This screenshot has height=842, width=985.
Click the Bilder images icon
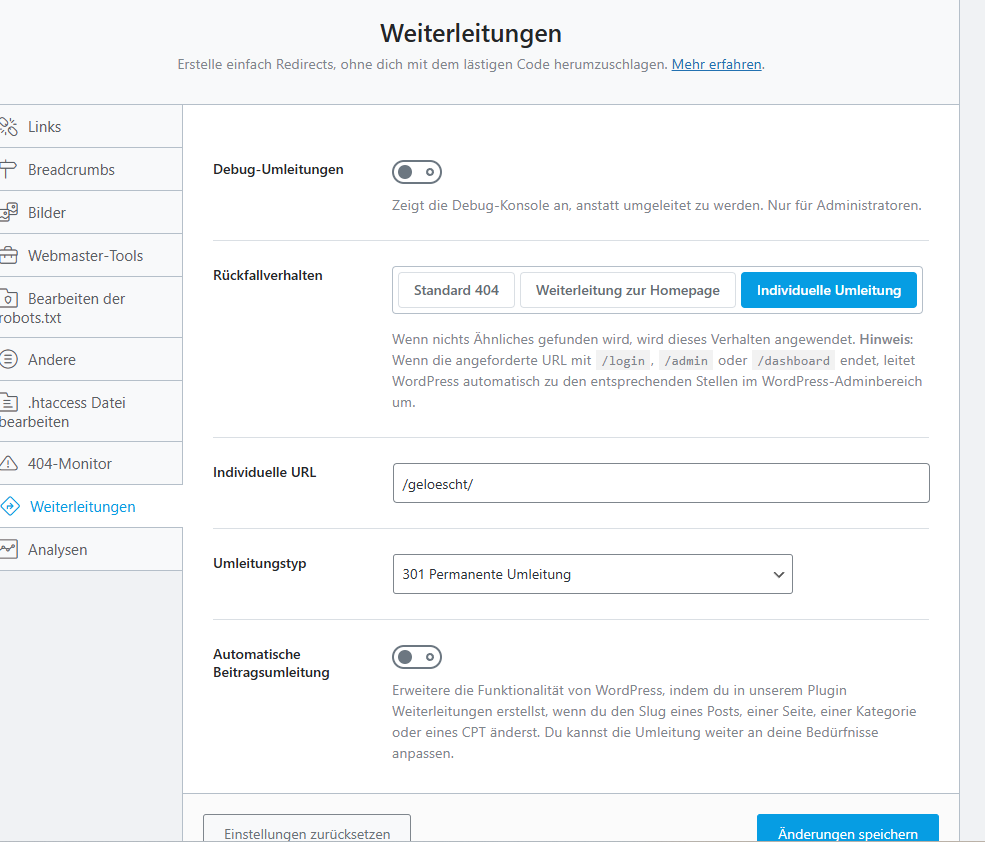9,213
